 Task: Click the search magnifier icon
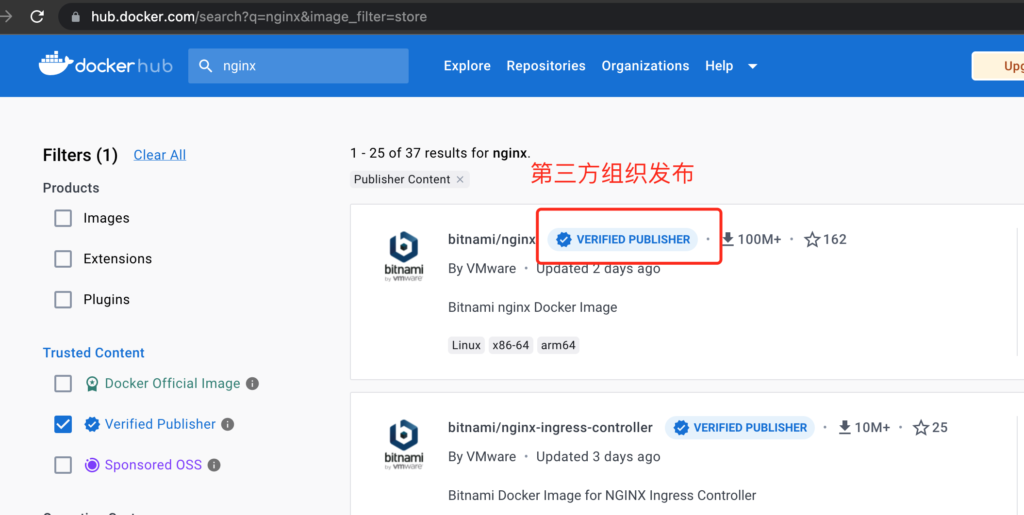click(206, 66)
